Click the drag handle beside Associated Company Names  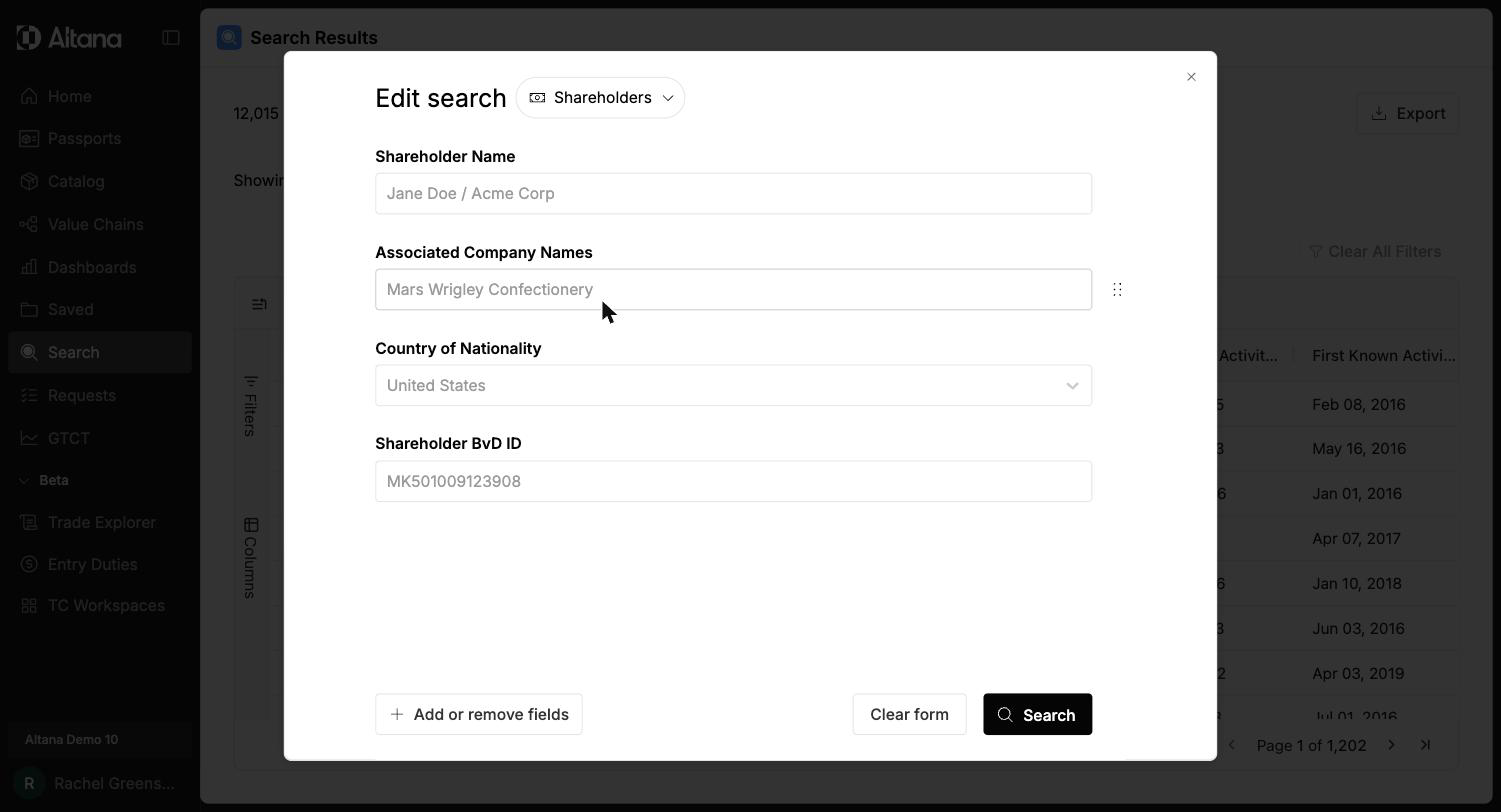[x=1117, y=290]
